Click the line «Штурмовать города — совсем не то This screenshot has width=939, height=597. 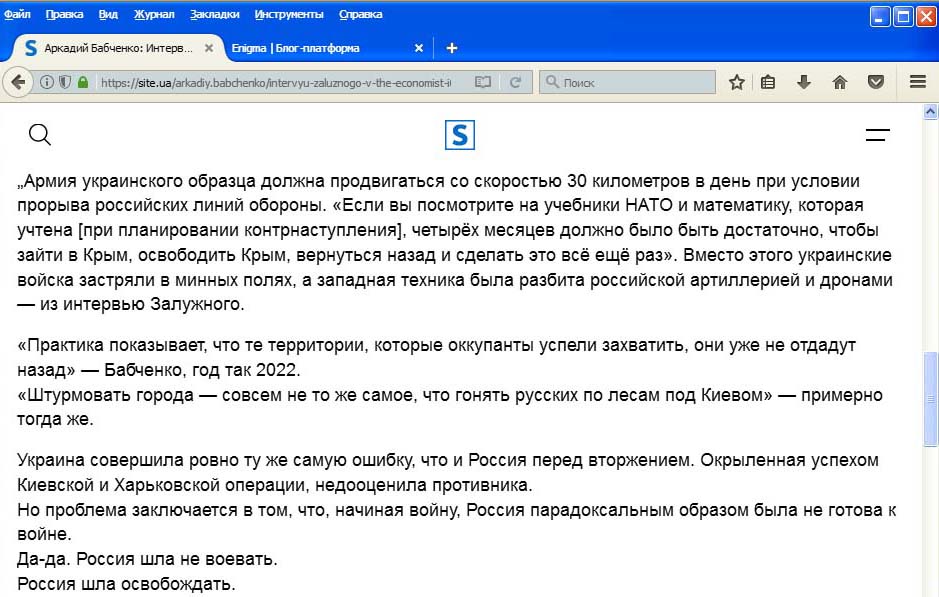coord(449,407)
